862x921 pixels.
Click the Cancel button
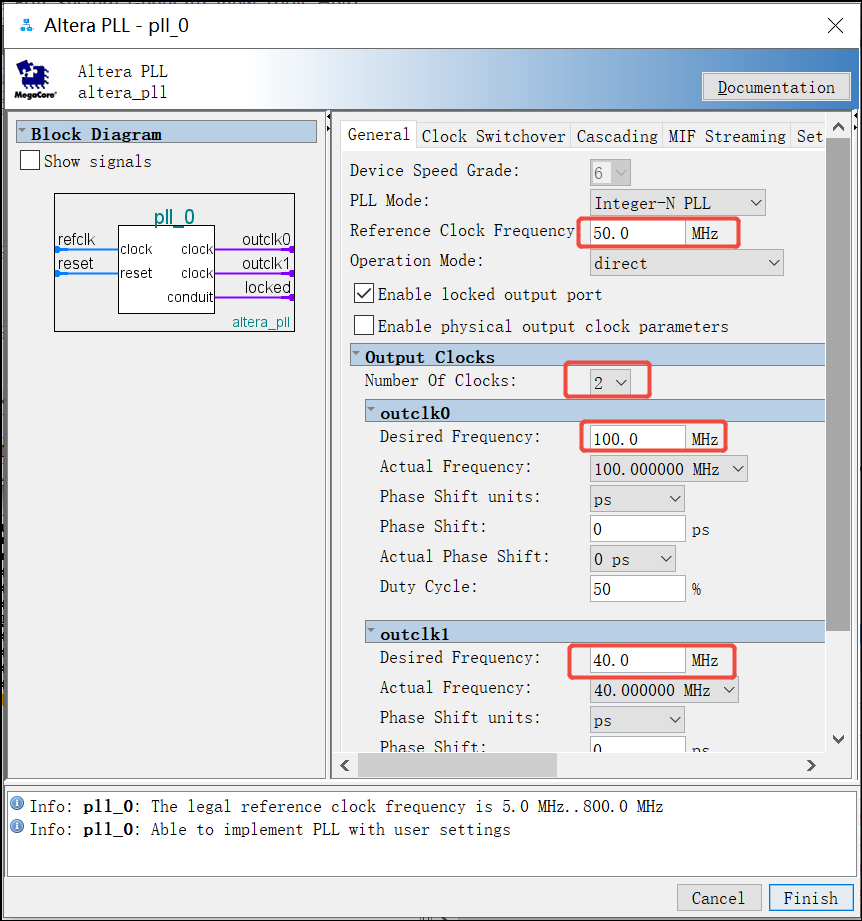(x=719, y=898)
